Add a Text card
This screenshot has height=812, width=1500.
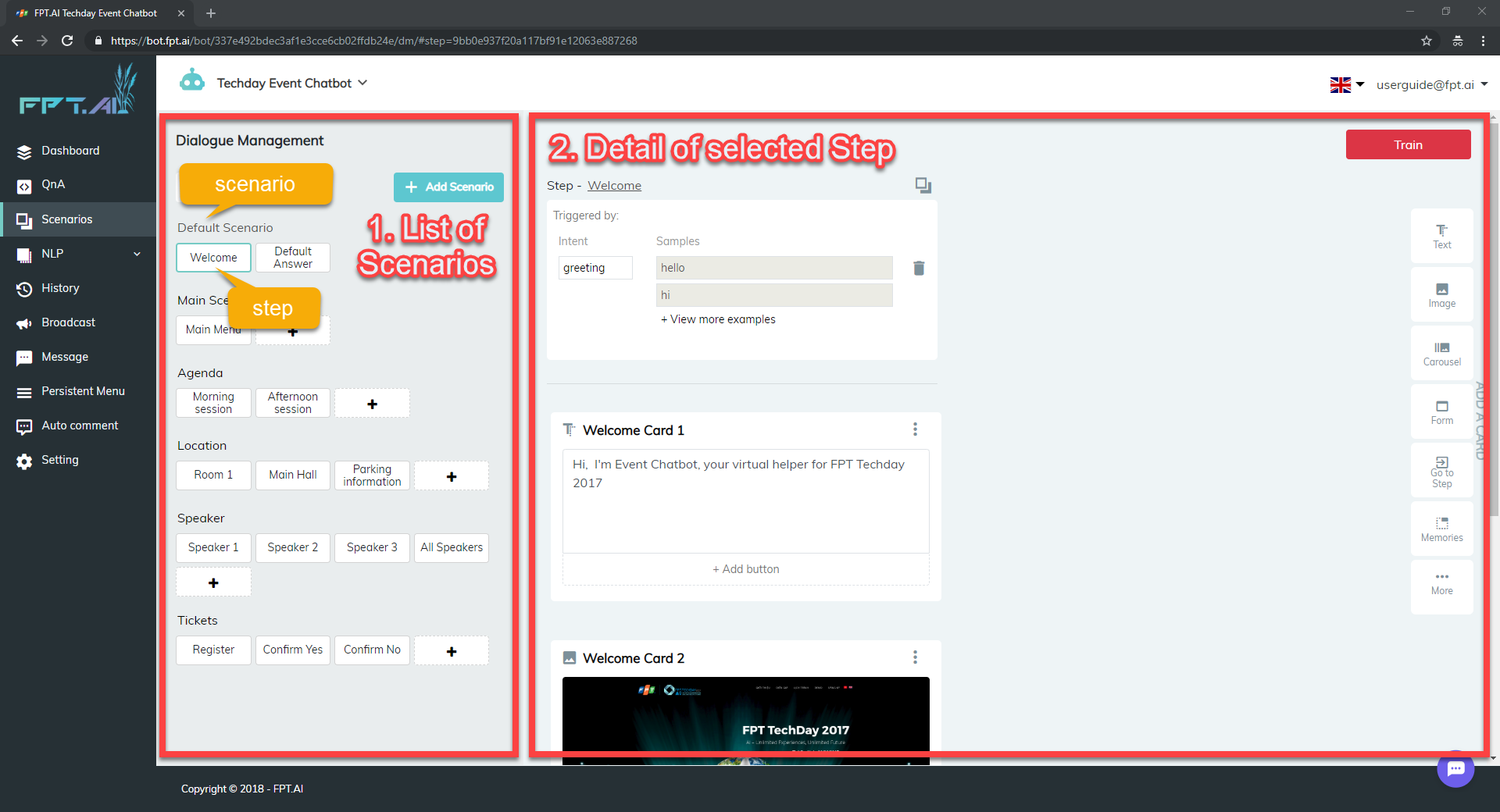1441,236
